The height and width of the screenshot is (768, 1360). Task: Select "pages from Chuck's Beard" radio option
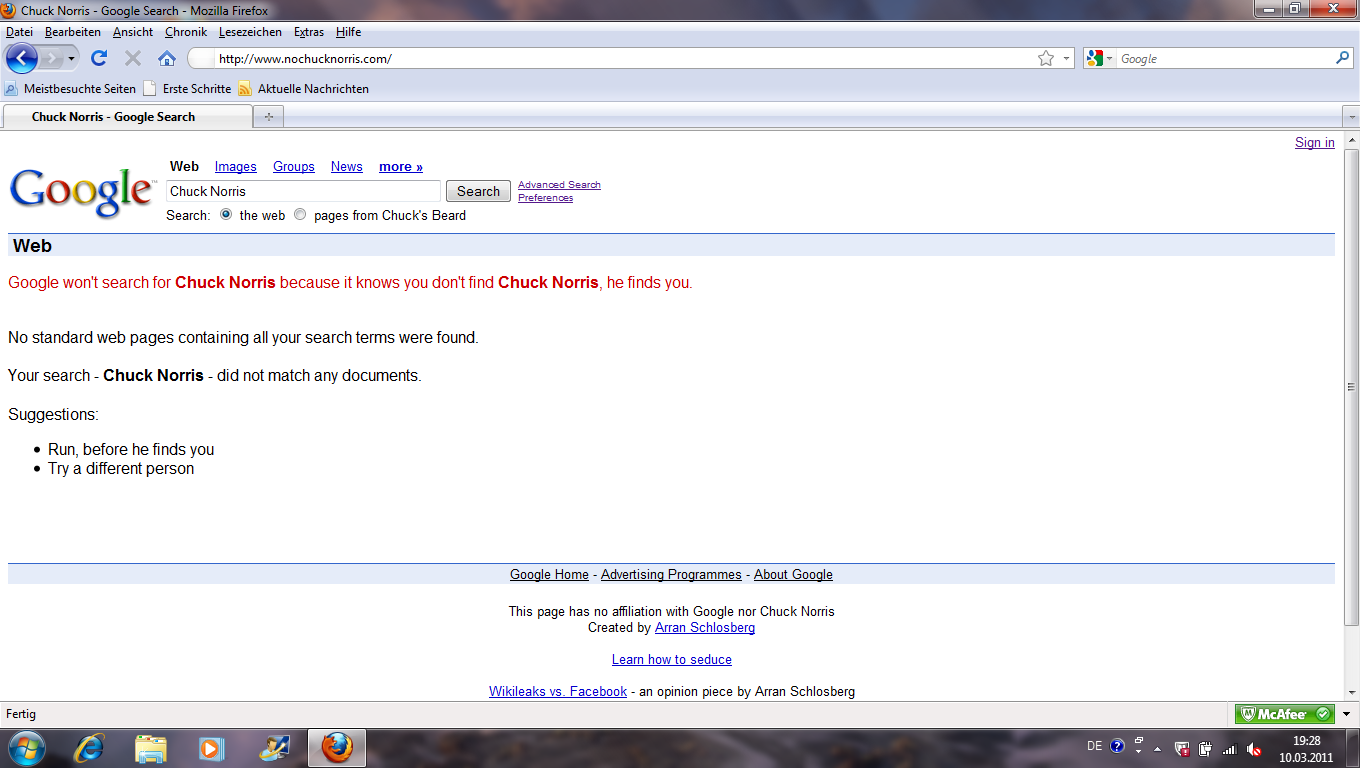tap(300, 214)
